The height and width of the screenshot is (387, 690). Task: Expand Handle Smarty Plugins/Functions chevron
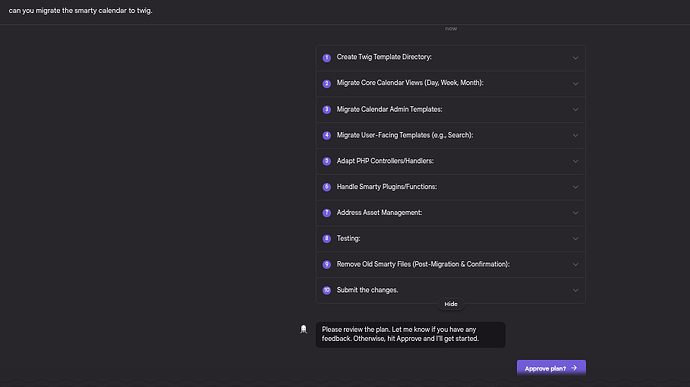[575, 187]
